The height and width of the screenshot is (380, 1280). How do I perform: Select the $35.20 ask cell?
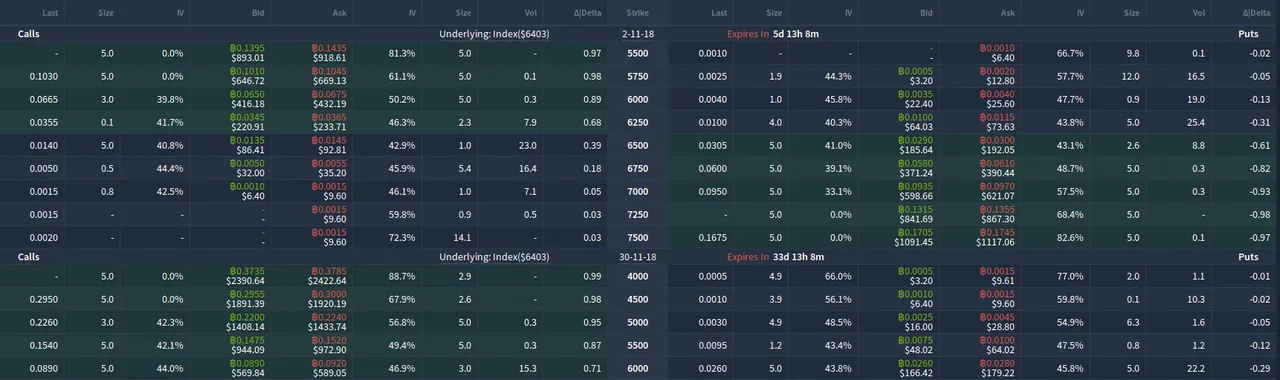click(329, 168)
